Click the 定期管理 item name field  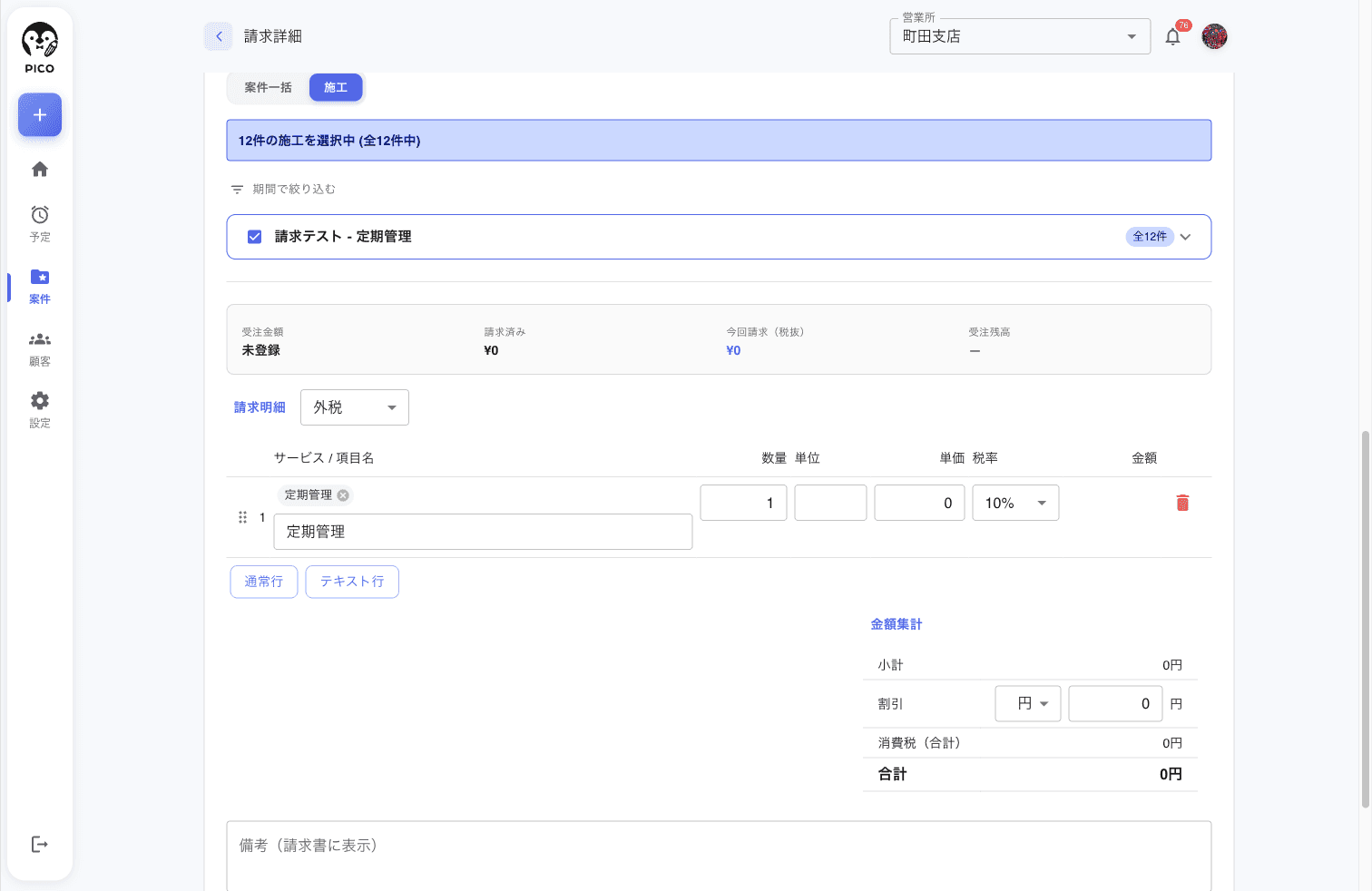point(483,532)
